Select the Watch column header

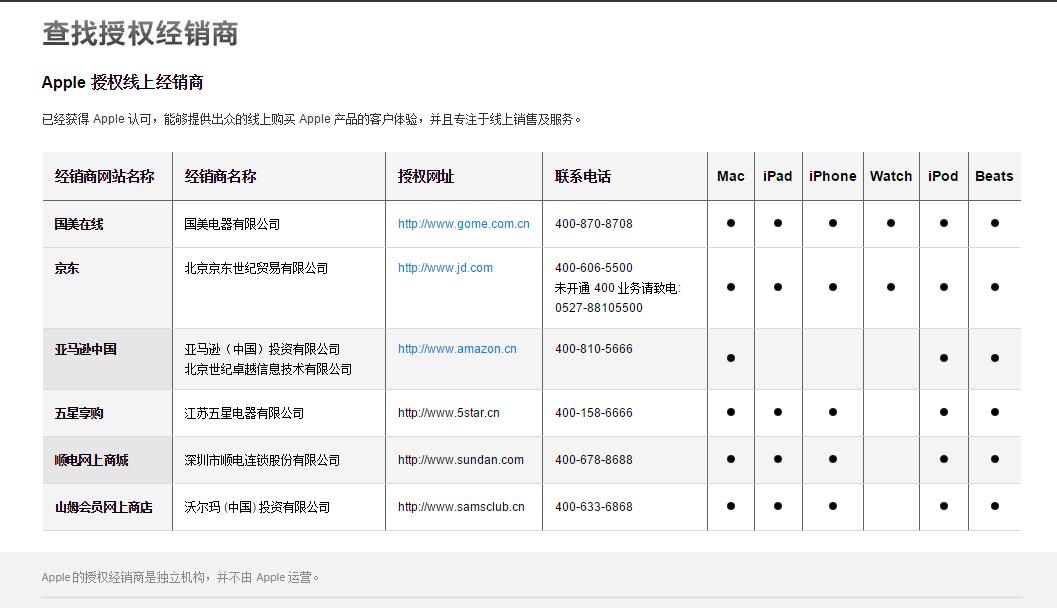click(x=889, y=176)
